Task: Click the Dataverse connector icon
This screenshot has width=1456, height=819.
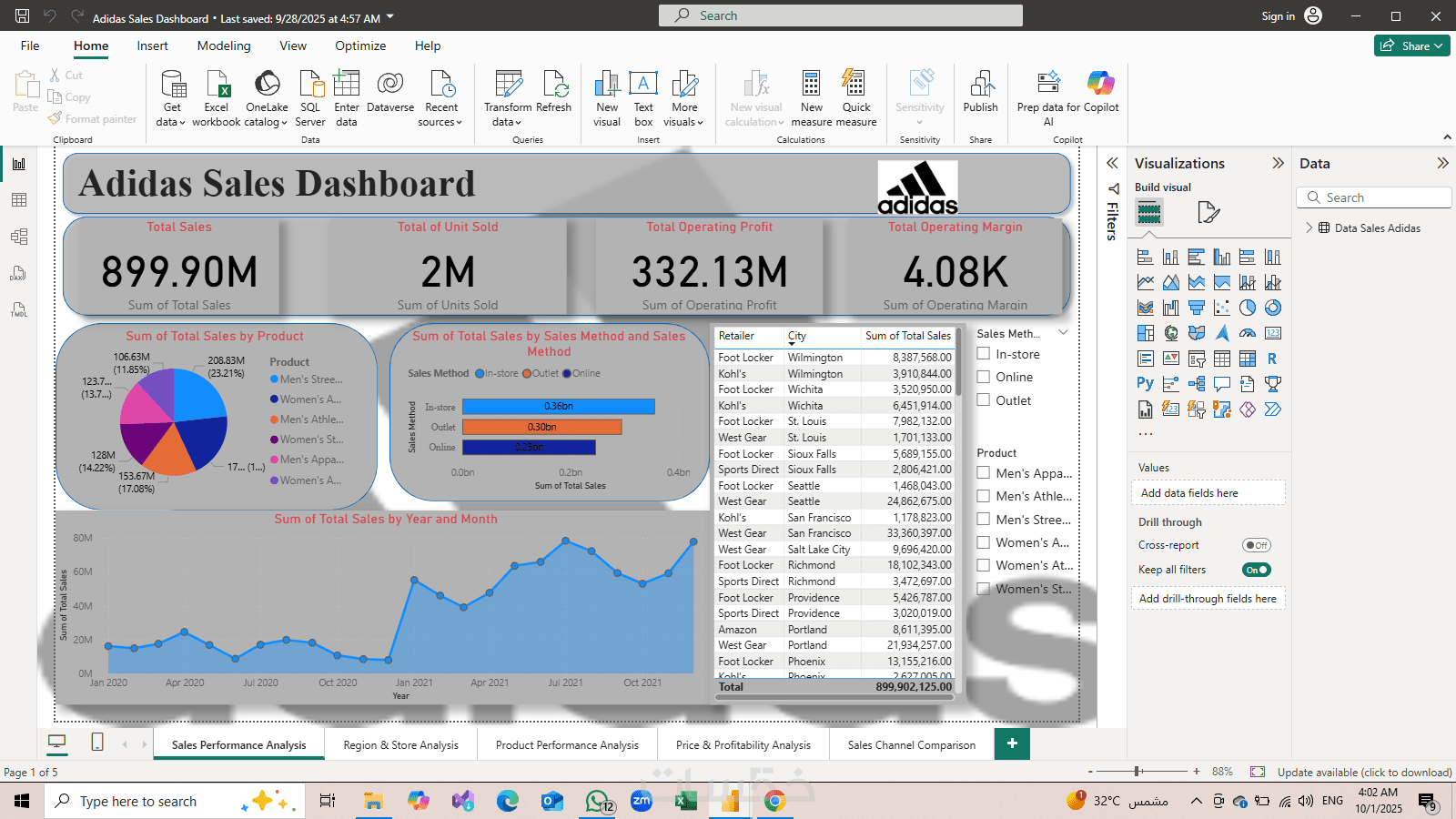Action: coord(390,93)
